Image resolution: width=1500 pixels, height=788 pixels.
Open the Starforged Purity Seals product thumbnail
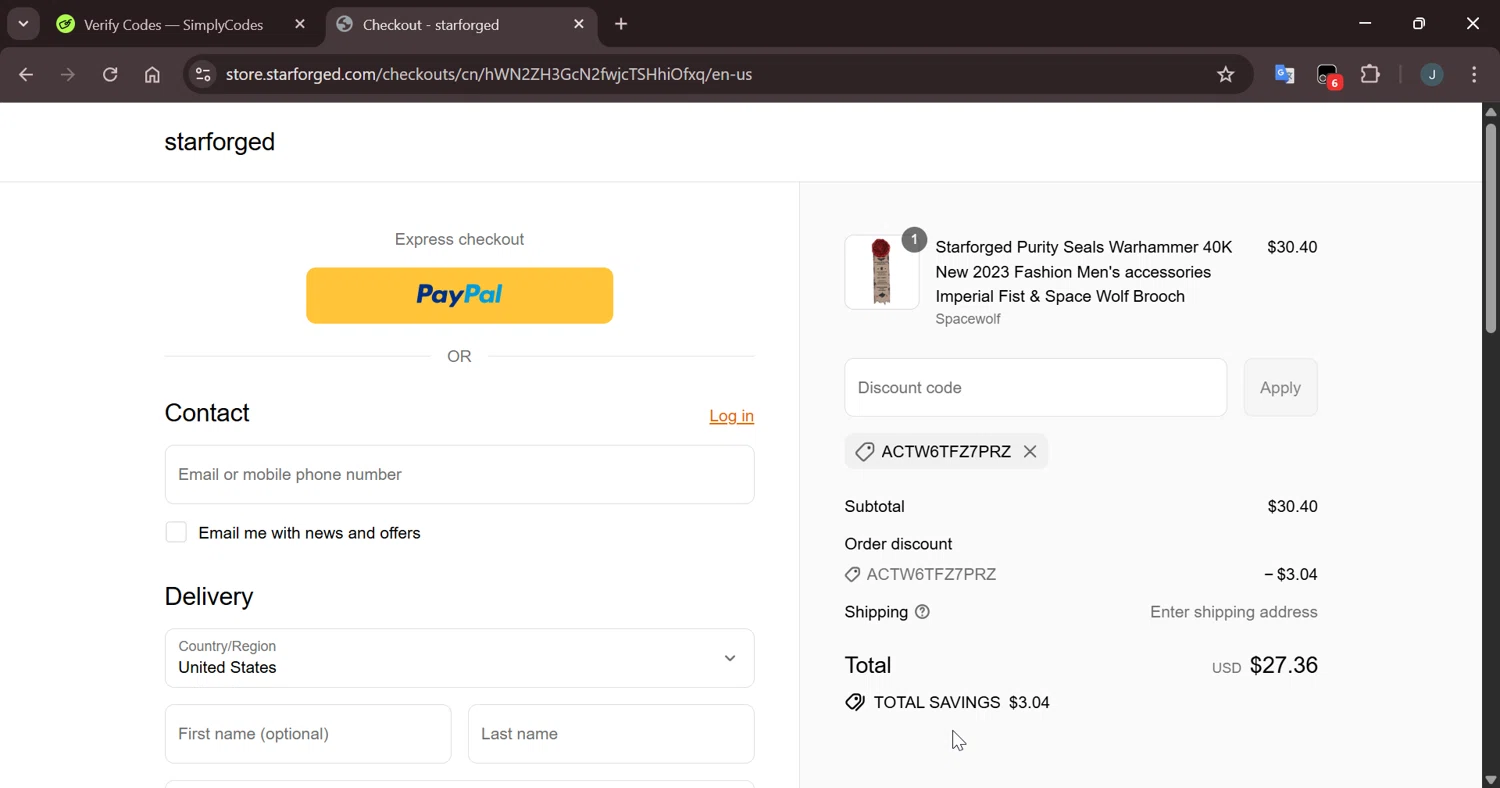point(882,272)
